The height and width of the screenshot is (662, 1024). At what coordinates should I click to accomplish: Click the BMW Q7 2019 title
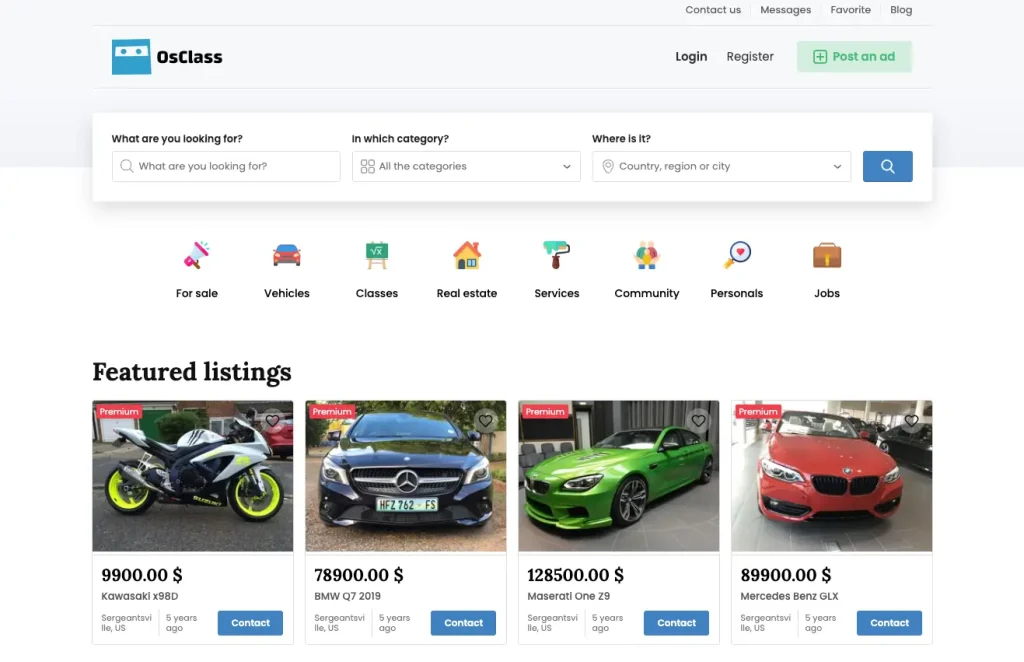click(347, 596)
